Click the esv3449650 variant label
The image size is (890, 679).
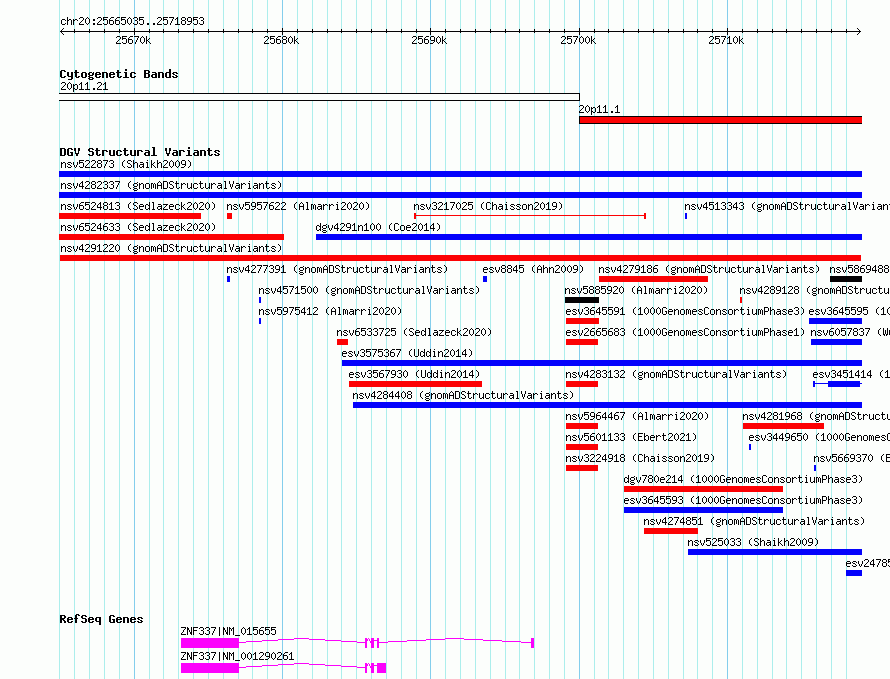click(x=819, y=437)
